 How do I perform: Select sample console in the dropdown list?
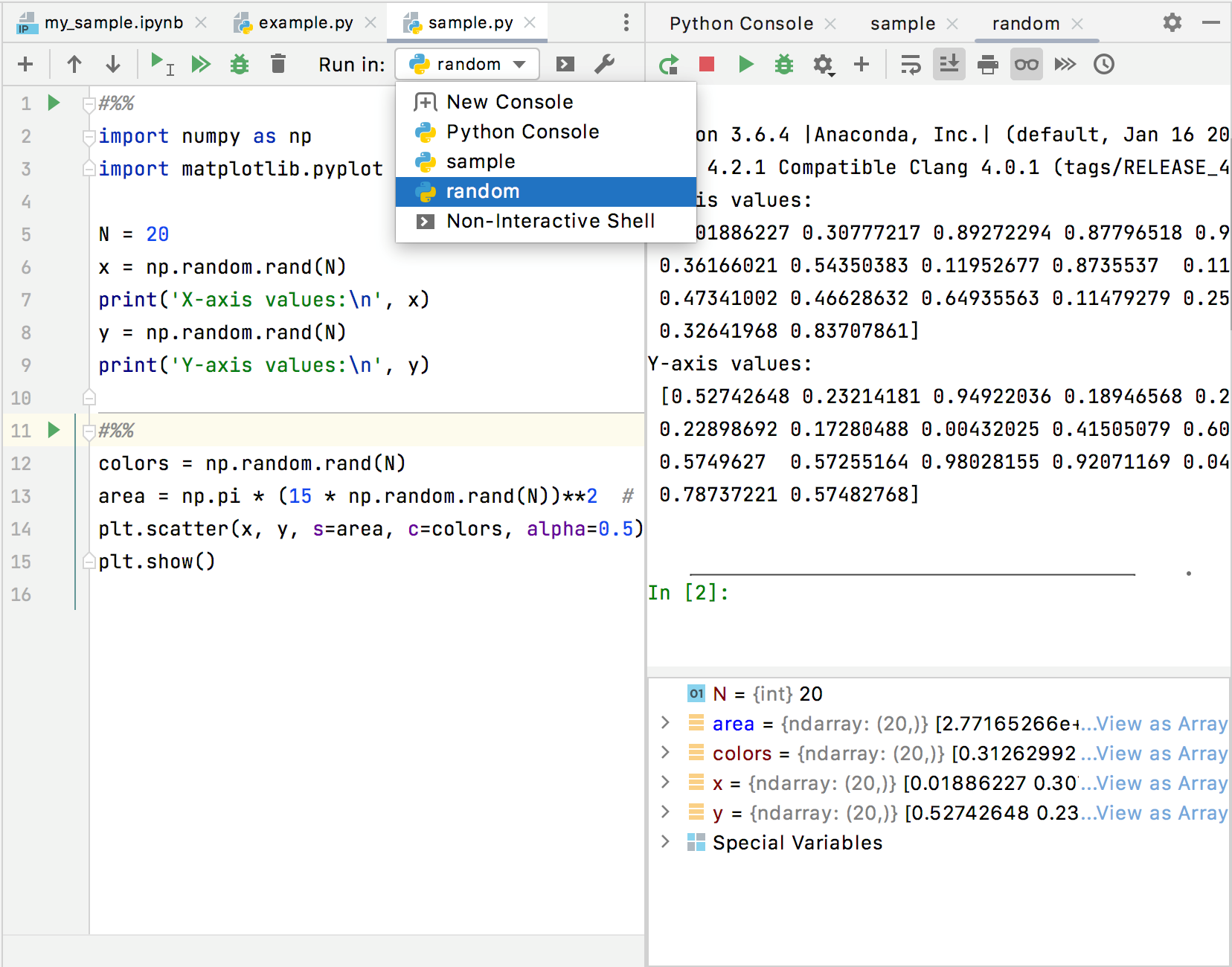pos(546,161)
